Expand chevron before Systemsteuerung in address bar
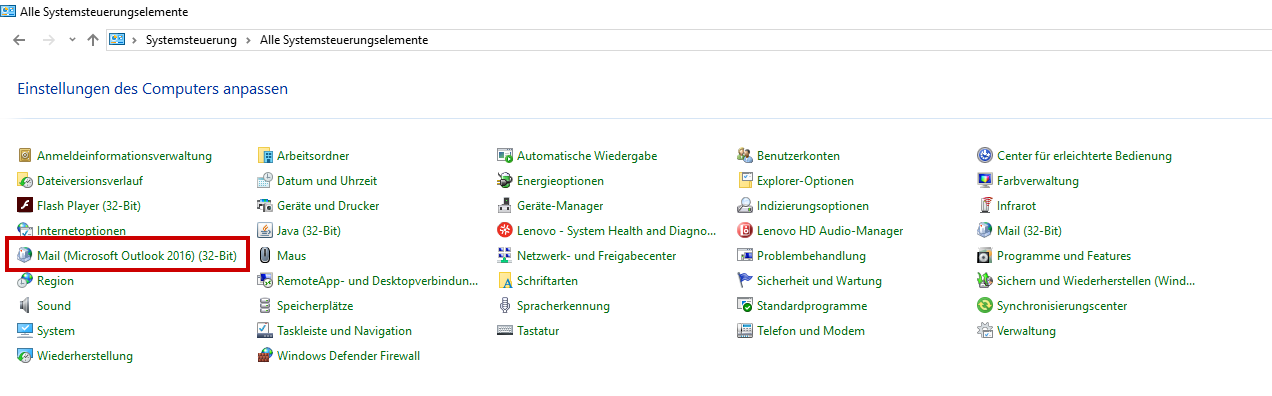This screenshot has width=1272, height=396. pyautogui.click(x=134, y=40)
